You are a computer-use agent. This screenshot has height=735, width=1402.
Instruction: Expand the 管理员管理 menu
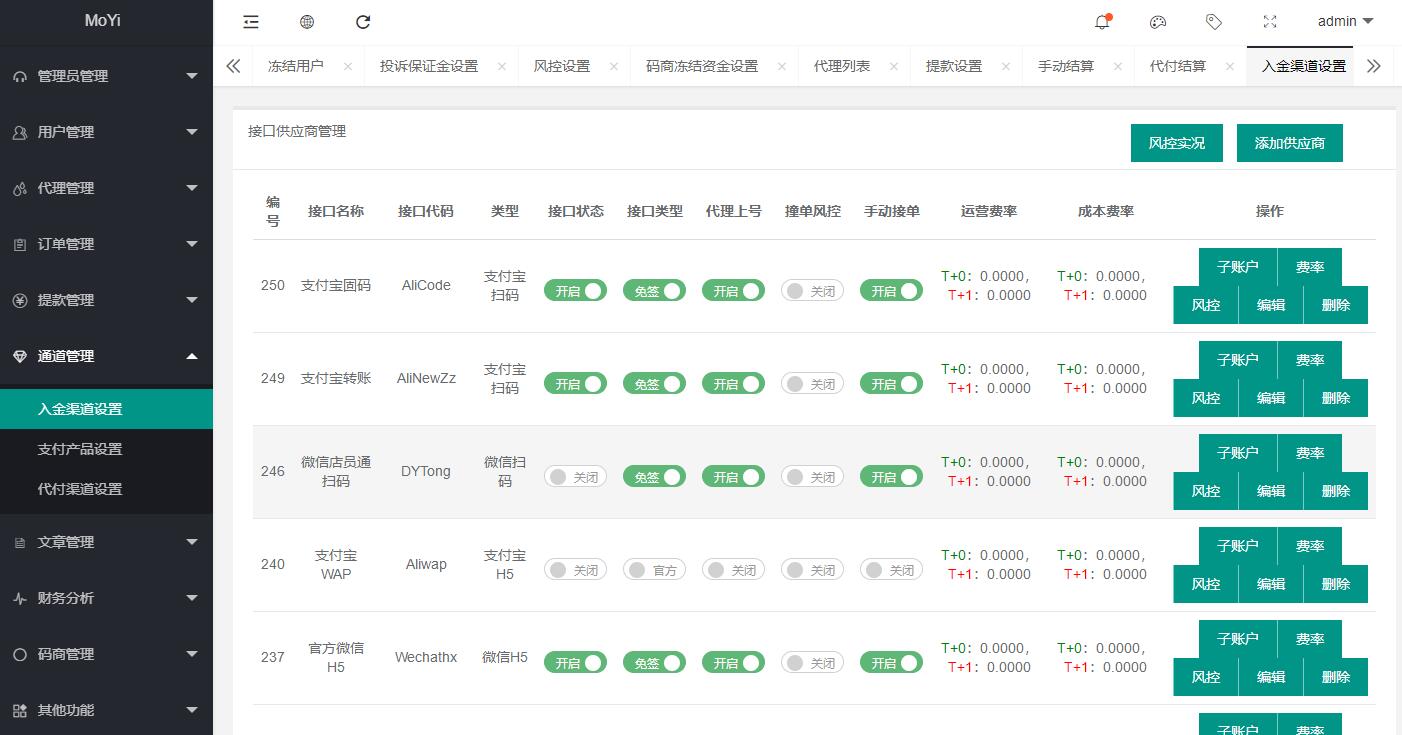click(192, 76)
